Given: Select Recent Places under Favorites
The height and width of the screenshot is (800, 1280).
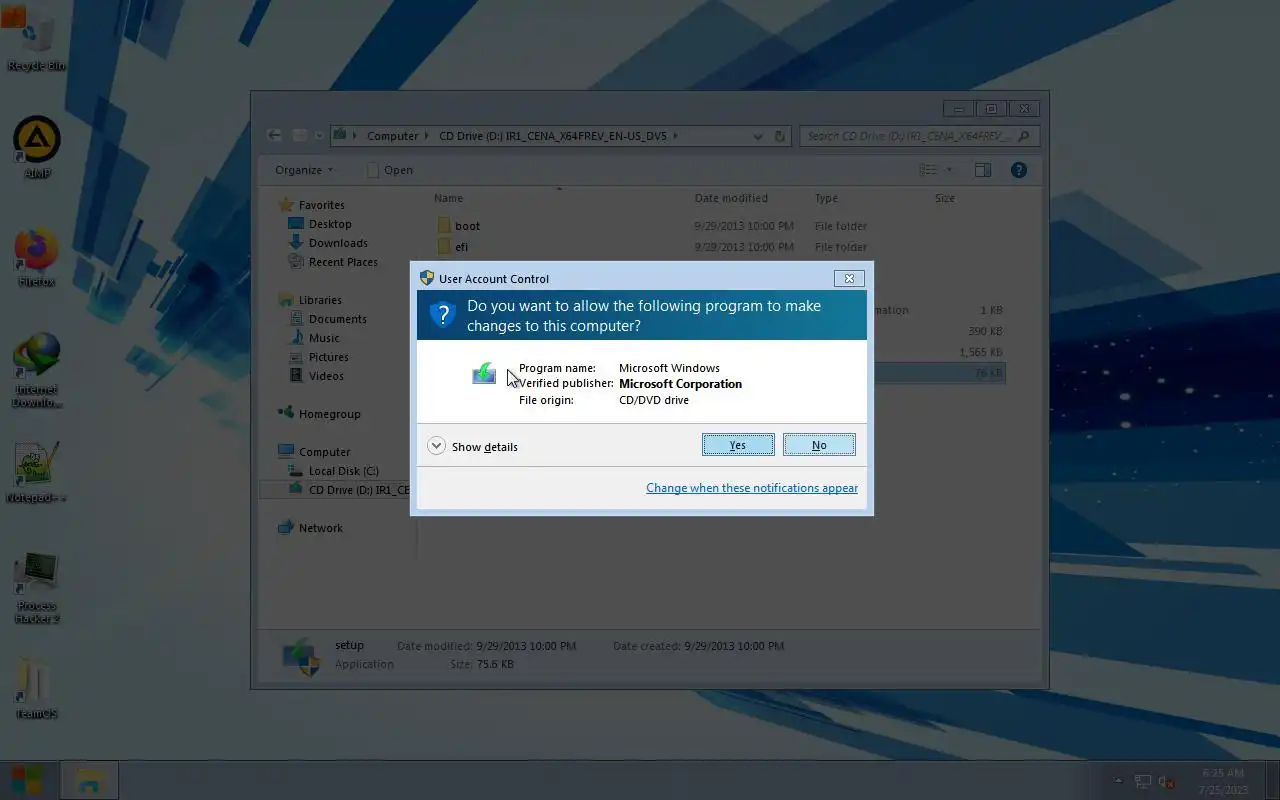Looking at the screenshot, I should [x=343, y=262].
